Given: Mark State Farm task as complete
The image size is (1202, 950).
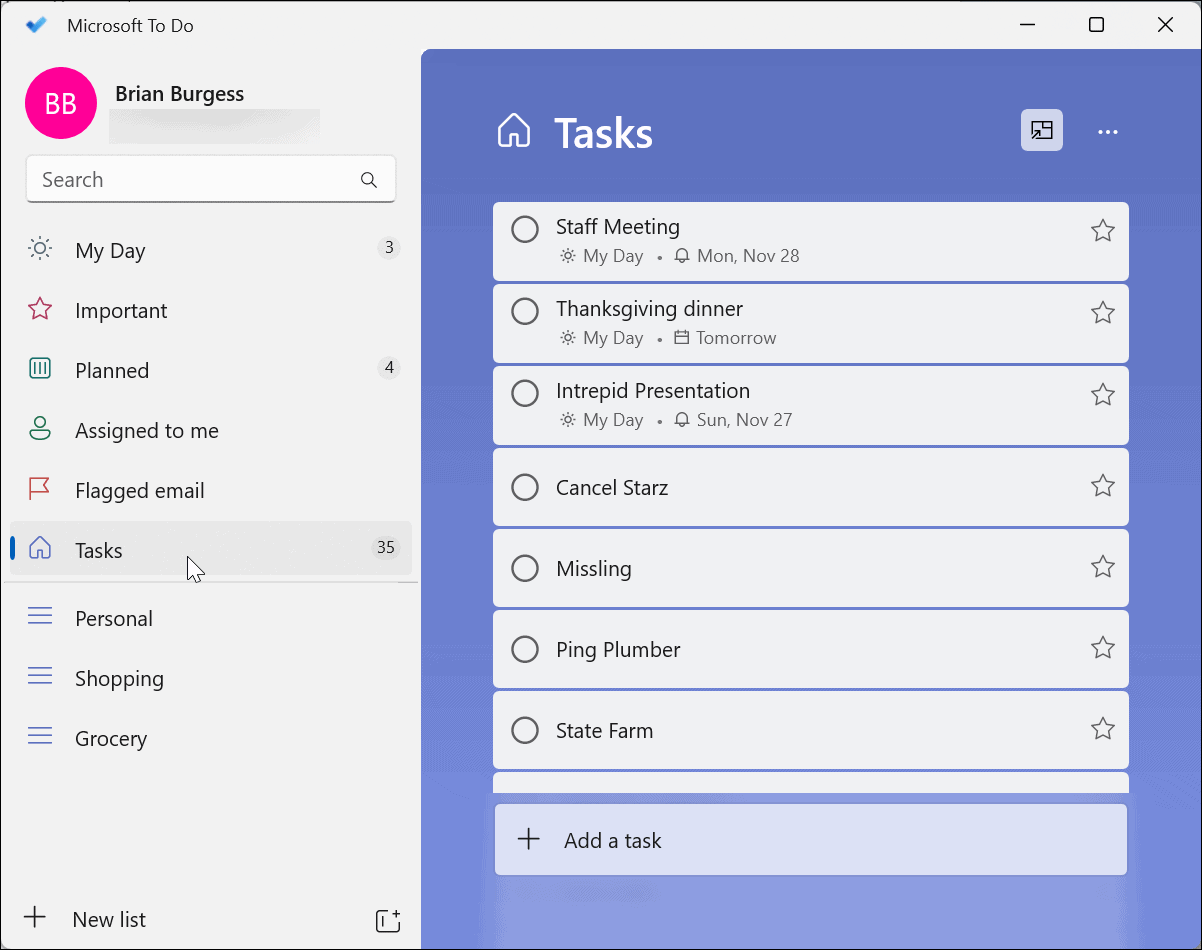Looking at the screenshot, I should pos(525,731).
